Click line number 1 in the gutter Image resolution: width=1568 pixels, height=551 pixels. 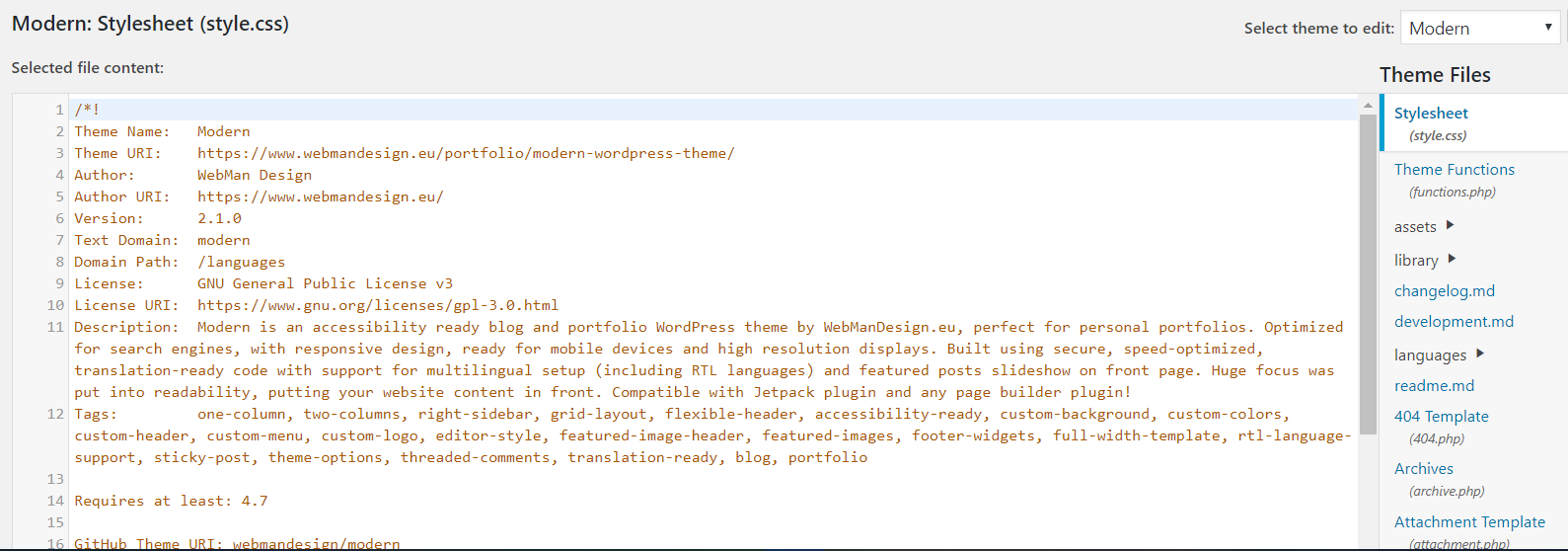coord(59,110)
